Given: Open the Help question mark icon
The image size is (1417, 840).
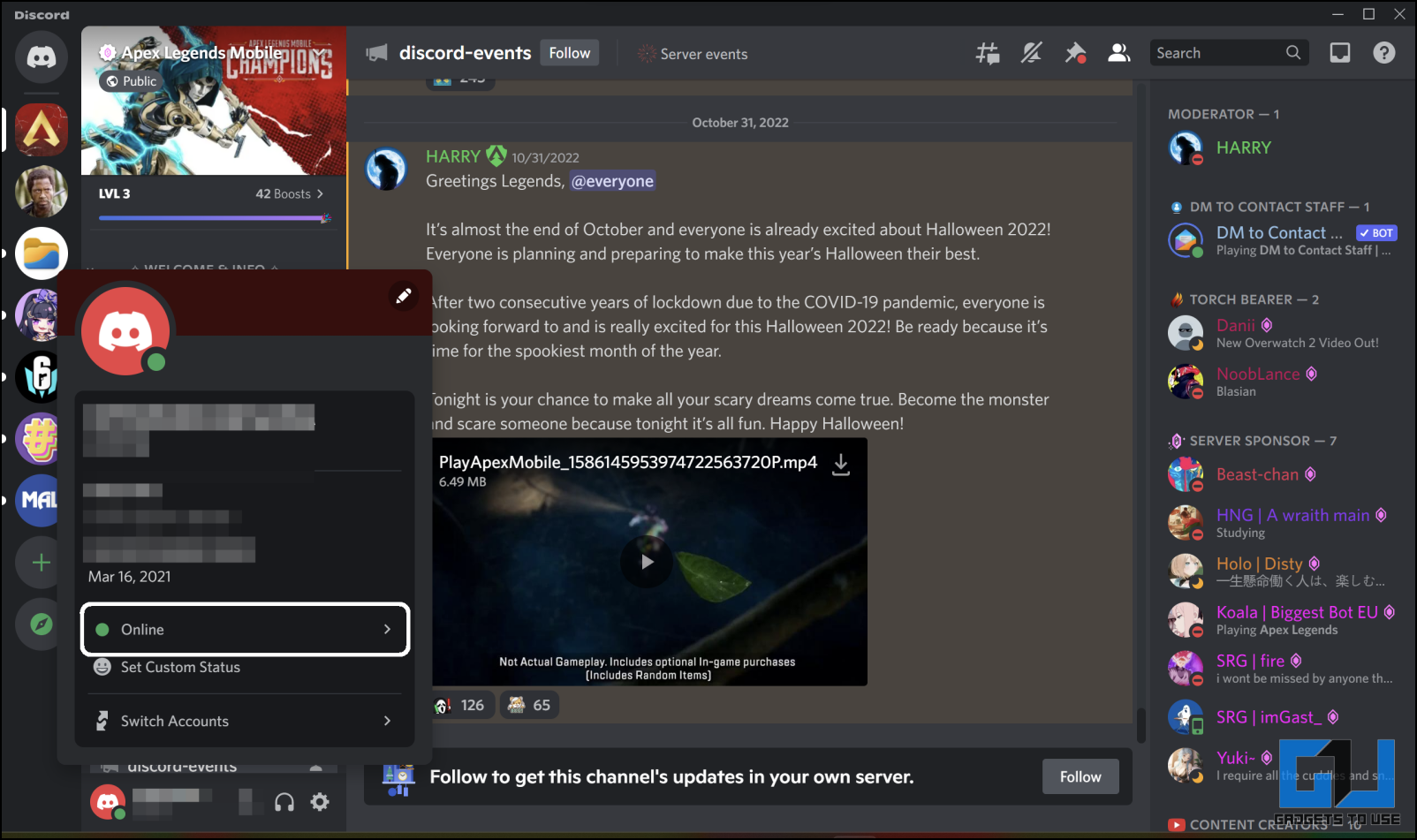Looking at the screenshot, I should point(1384,53).
